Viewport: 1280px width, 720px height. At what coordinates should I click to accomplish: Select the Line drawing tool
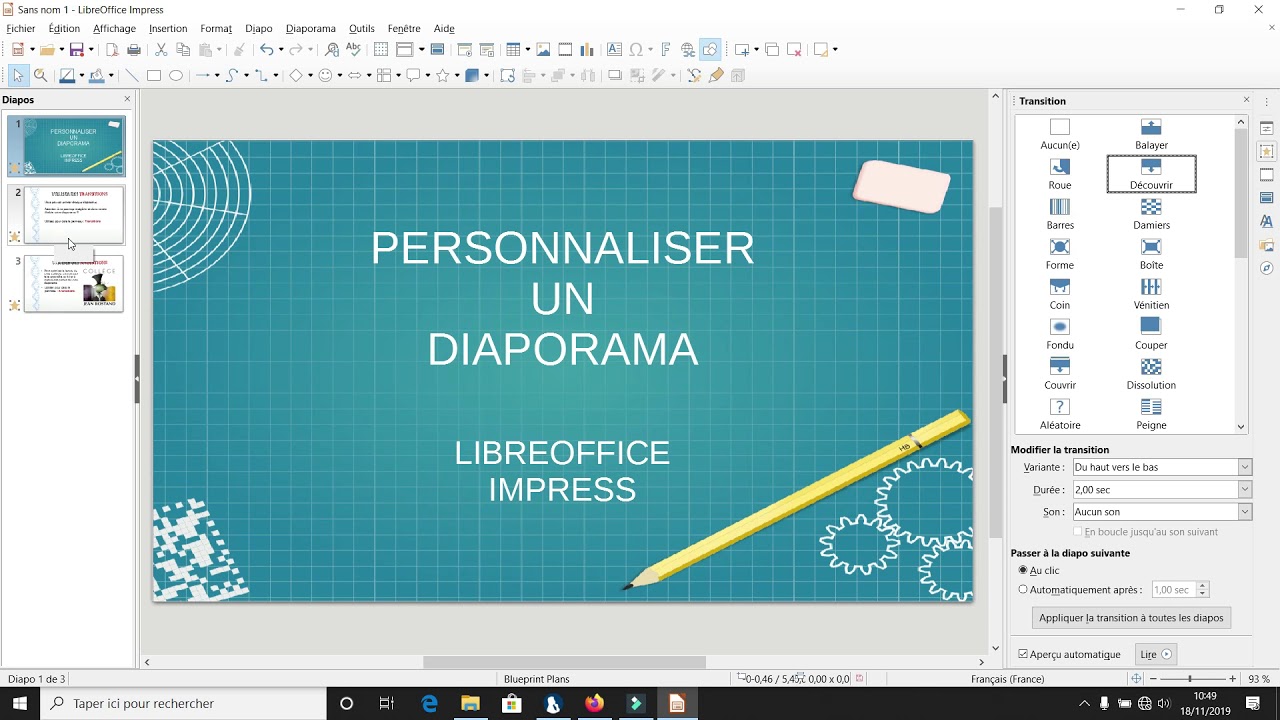coord(131,75)
